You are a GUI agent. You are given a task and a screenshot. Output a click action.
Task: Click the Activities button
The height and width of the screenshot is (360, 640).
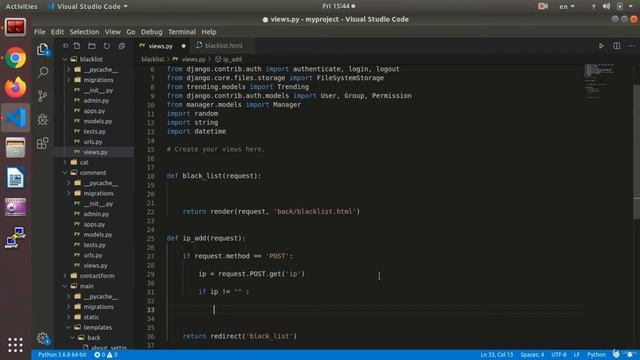pyautogui.click(x=21, y=6)
